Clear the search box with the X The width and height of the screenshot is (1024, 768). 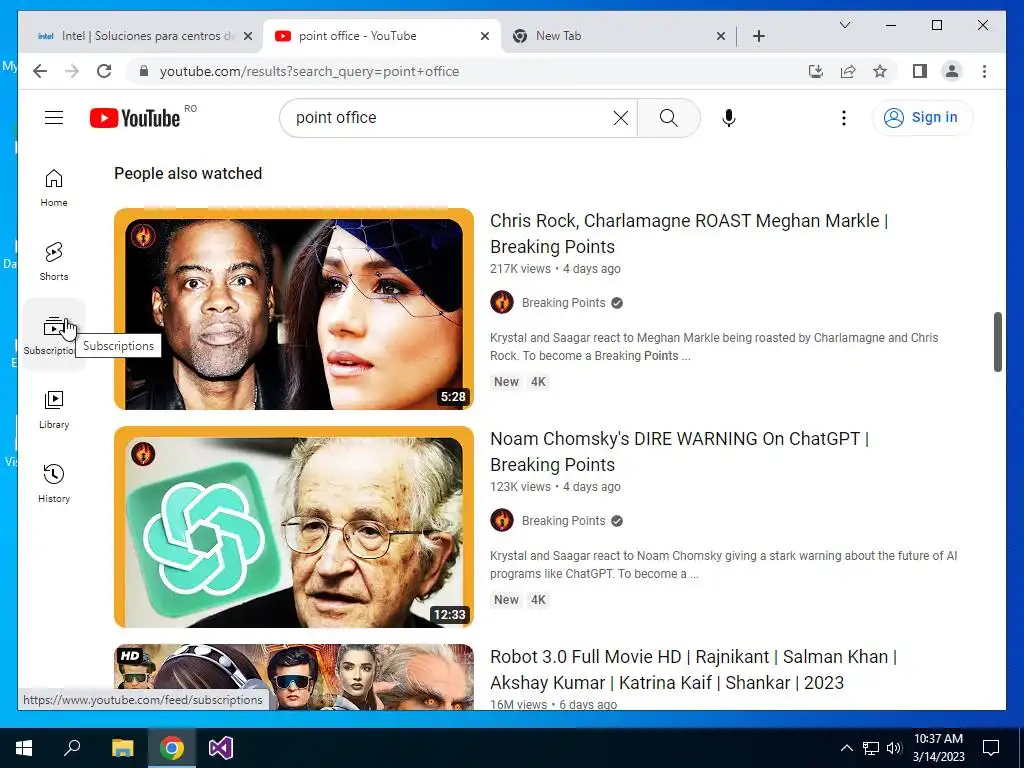(x=620, y=118)
